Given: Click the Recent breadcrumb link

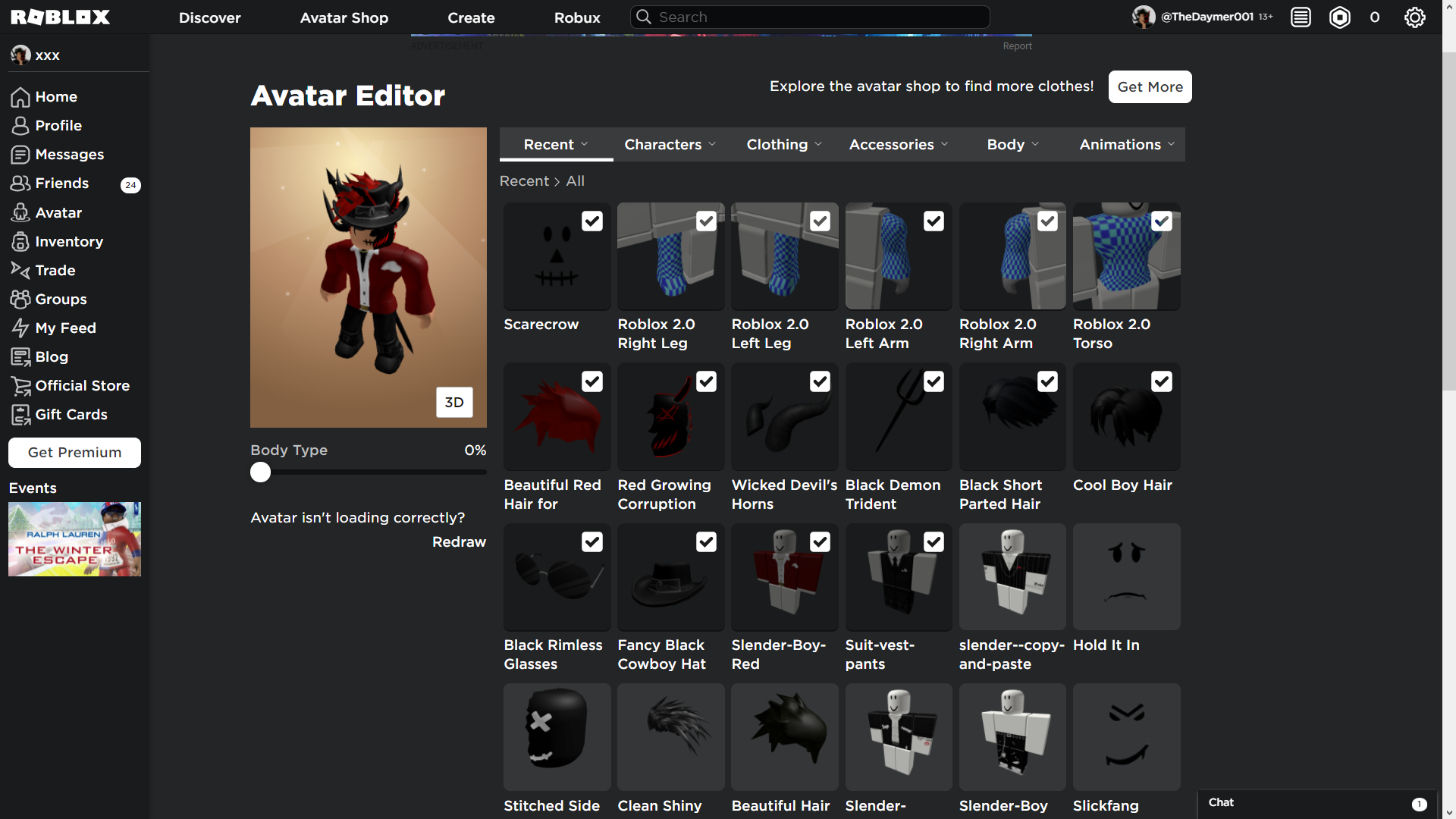Looking at the screenshot, I should tap(524, 181).
